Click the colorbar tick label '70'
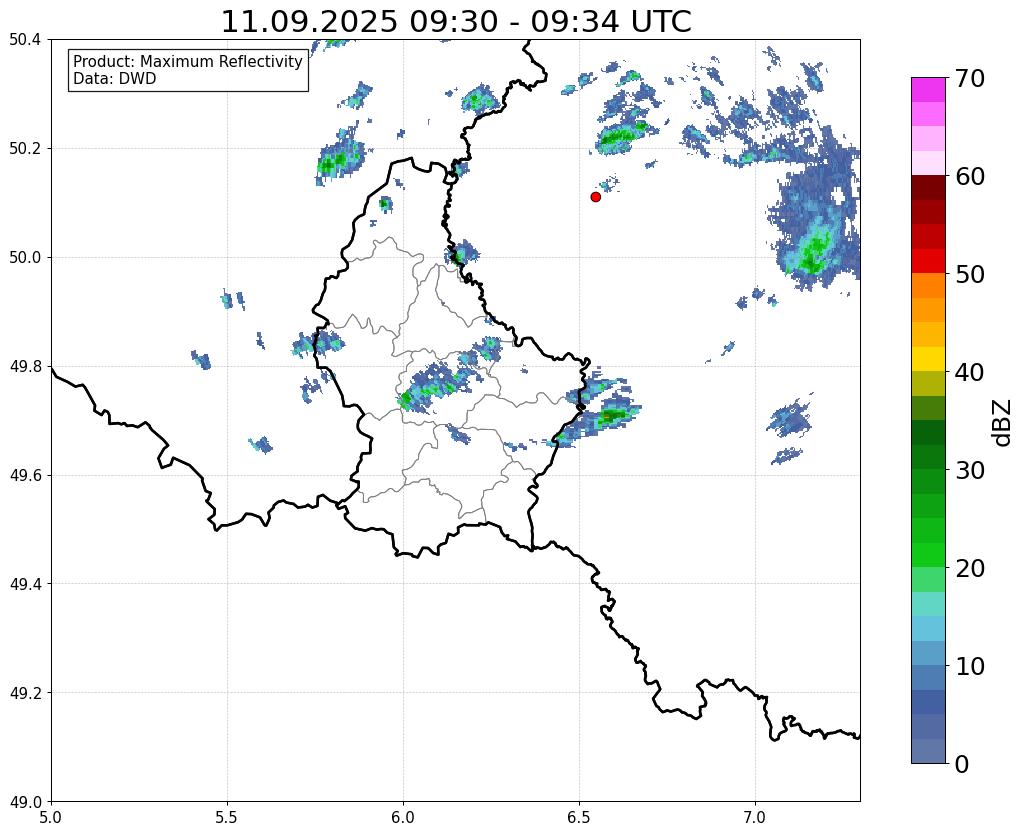This screenshot has width=1023, height=834. (970, 78)
